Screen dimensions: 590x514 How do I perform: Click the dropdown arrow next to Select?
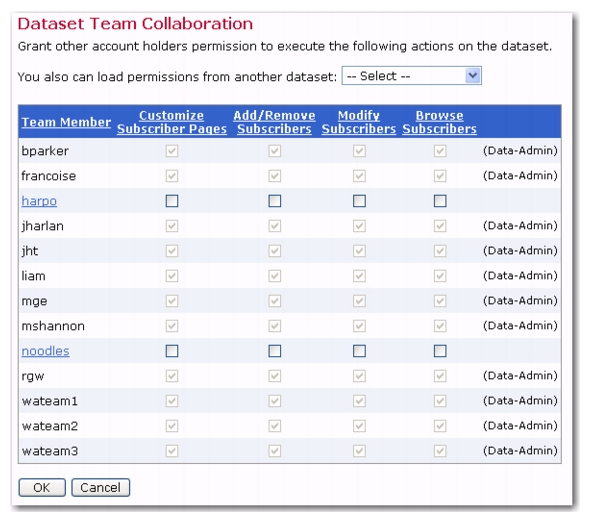coord(473,76)
